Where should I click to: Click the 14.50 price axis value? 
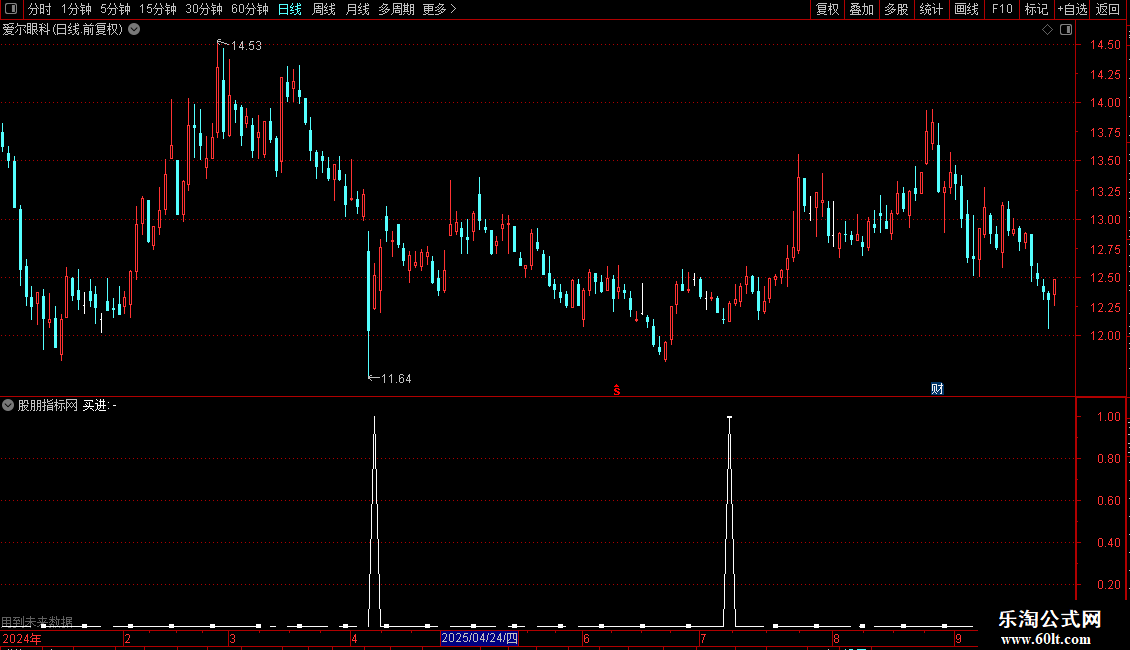click(x=1105, y=45)
